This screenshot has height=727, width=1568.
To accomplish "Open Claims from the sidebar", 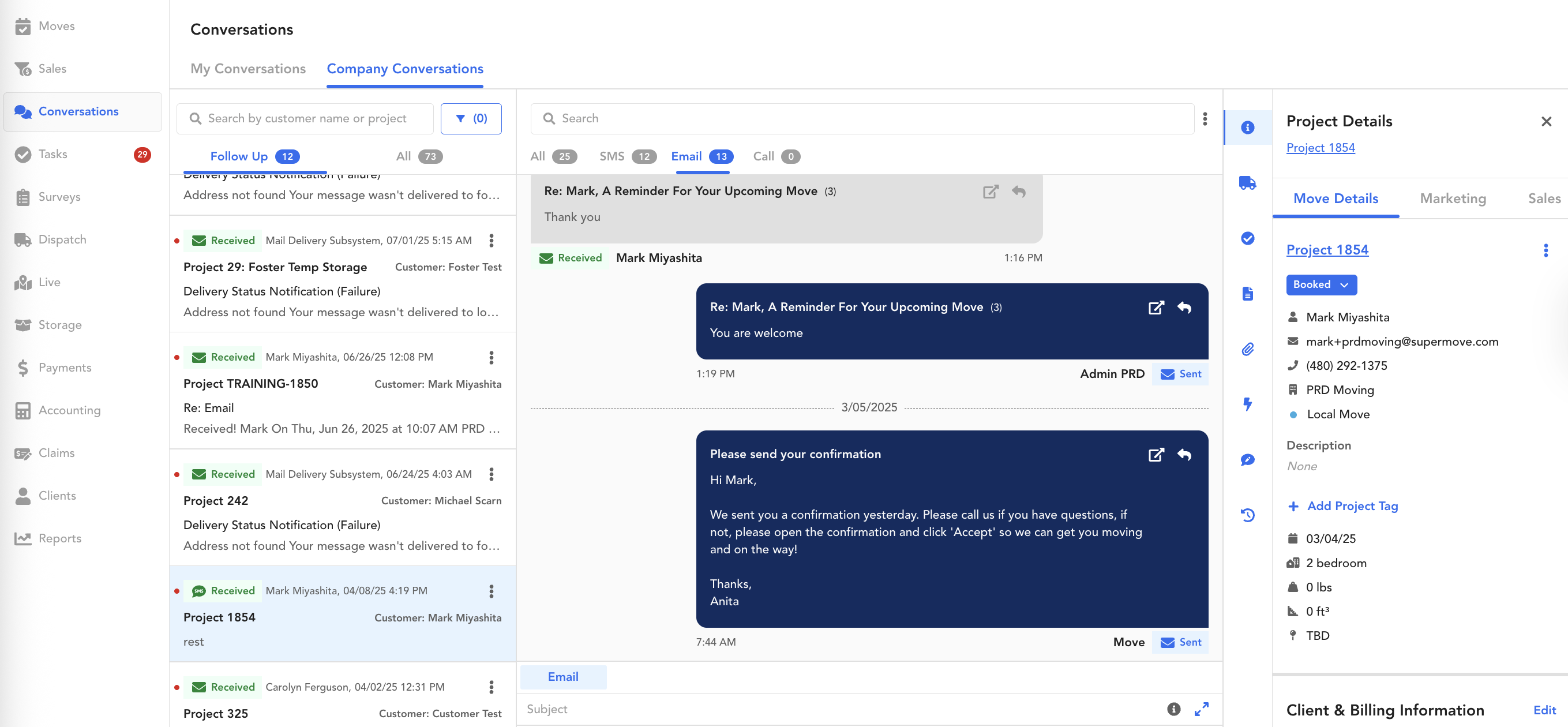I will point(56,452).
